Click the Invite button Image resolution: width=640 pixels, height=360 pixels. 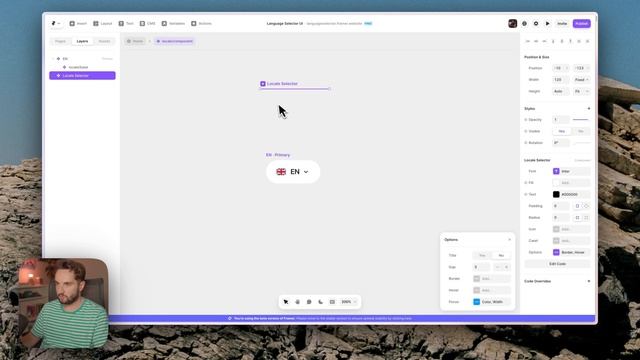(562, 24)
